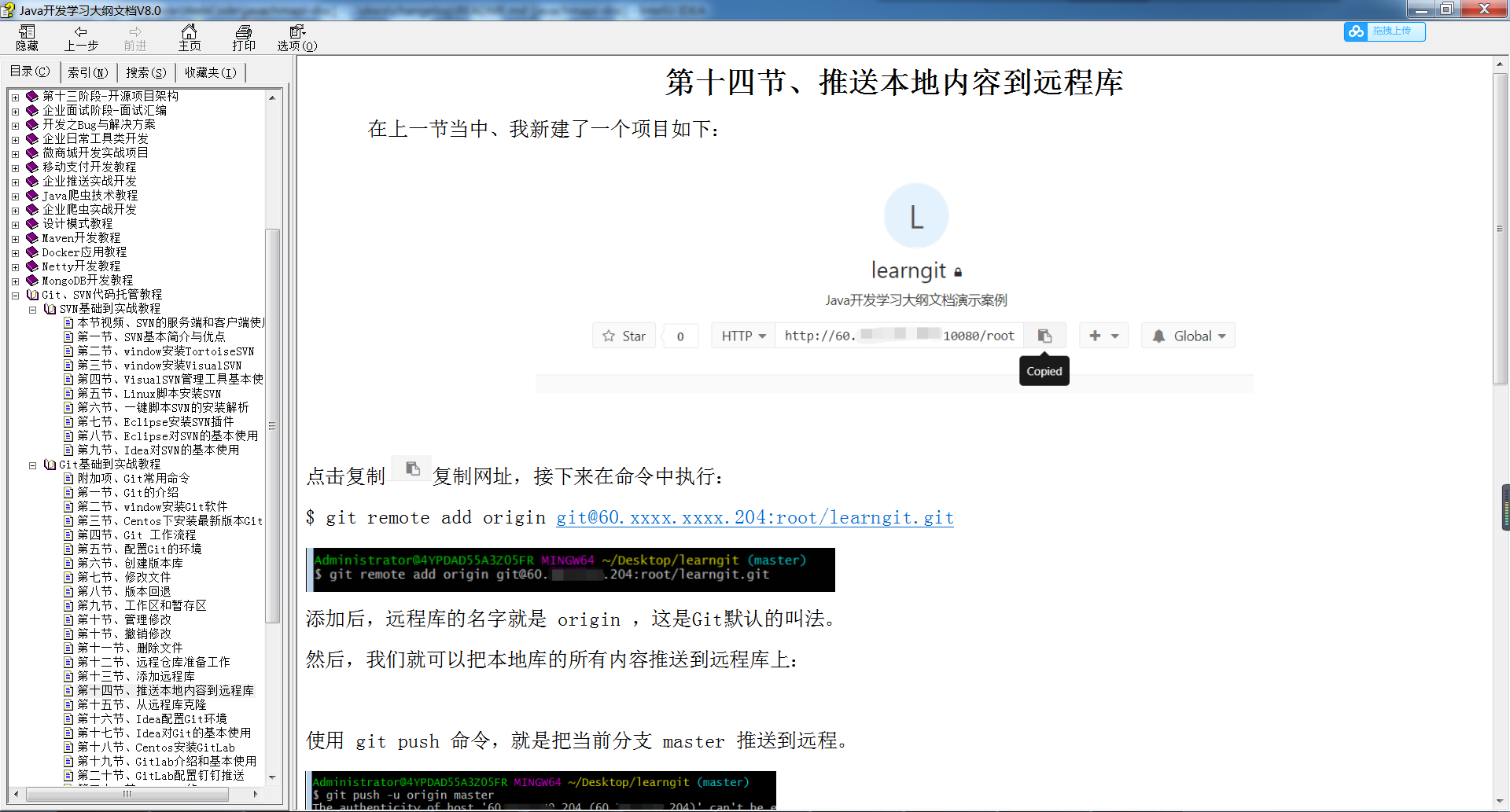The image size is (1510, 812).
Task: Click the blue cloud upload (拖拽上传) widget
Action: click(1384, 31)
